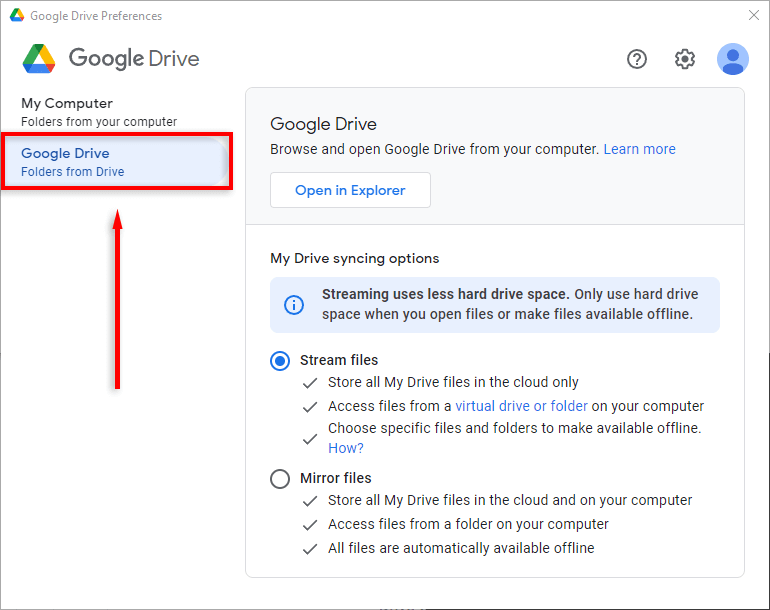Select the Mirror files radio button
Viewport: 770px width, 610px height.
point(280,479)
